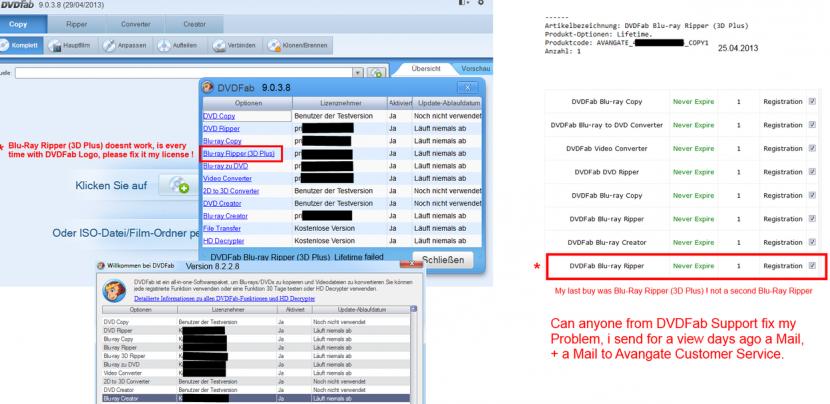
Task: Select 2D to 3D Converter row in welcome window
Action: tap(256, 381)
